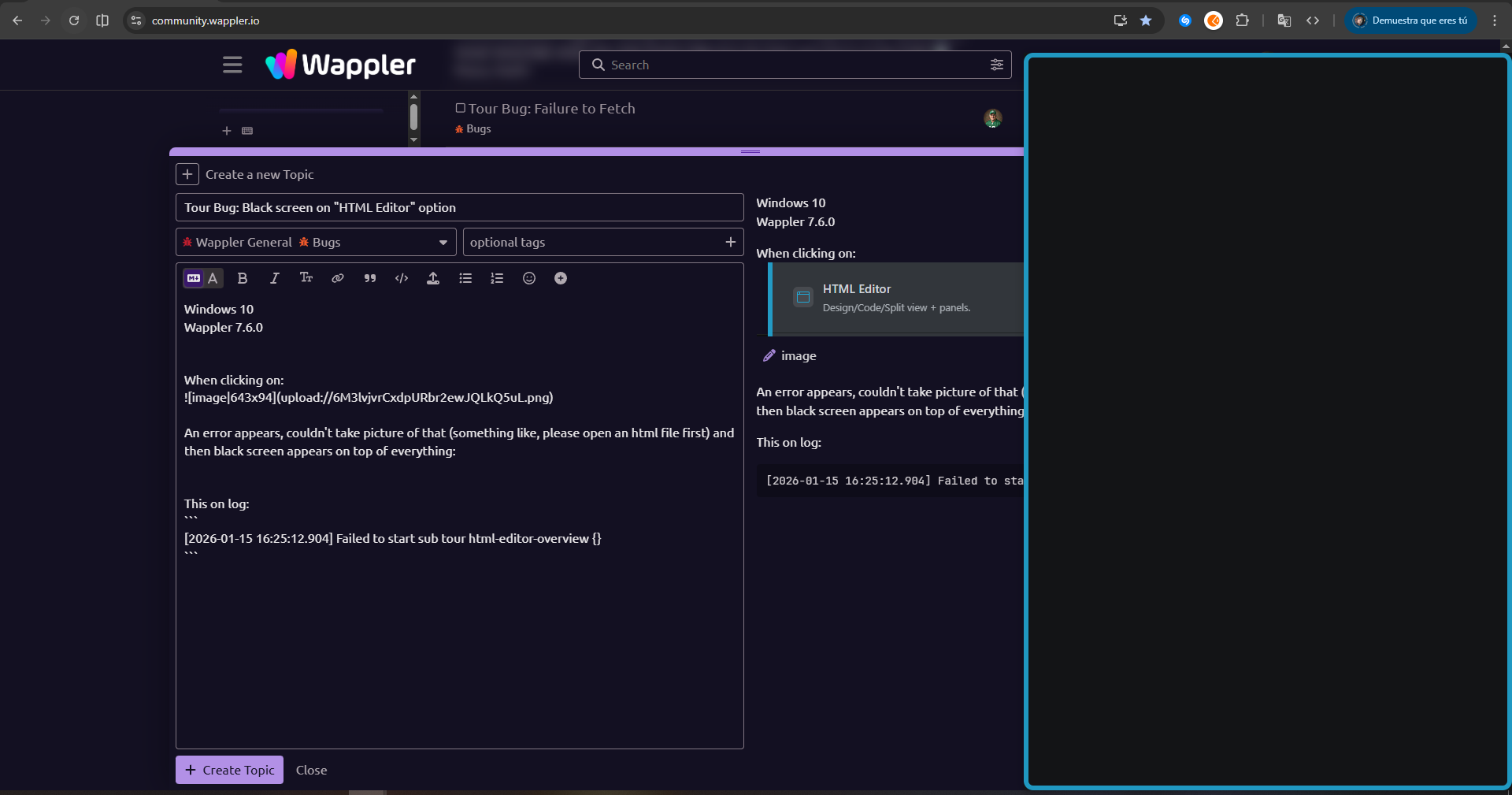
Task: Click the Create Topic button
Action: click(x=229, y=770)
